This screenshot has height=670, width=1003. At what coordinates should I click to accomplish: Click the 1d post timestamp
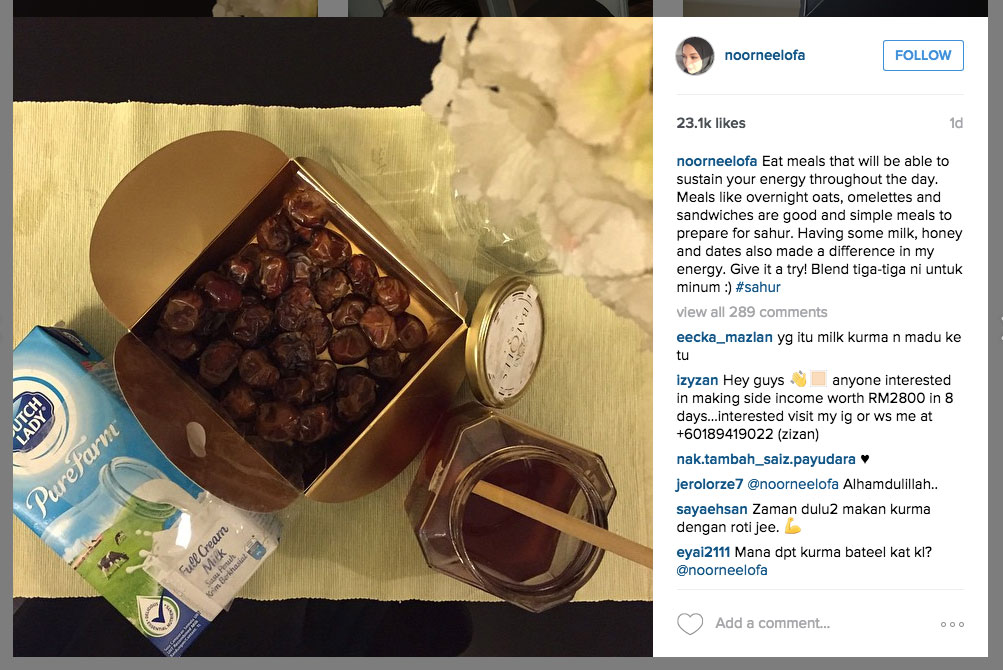coord(956,123)
